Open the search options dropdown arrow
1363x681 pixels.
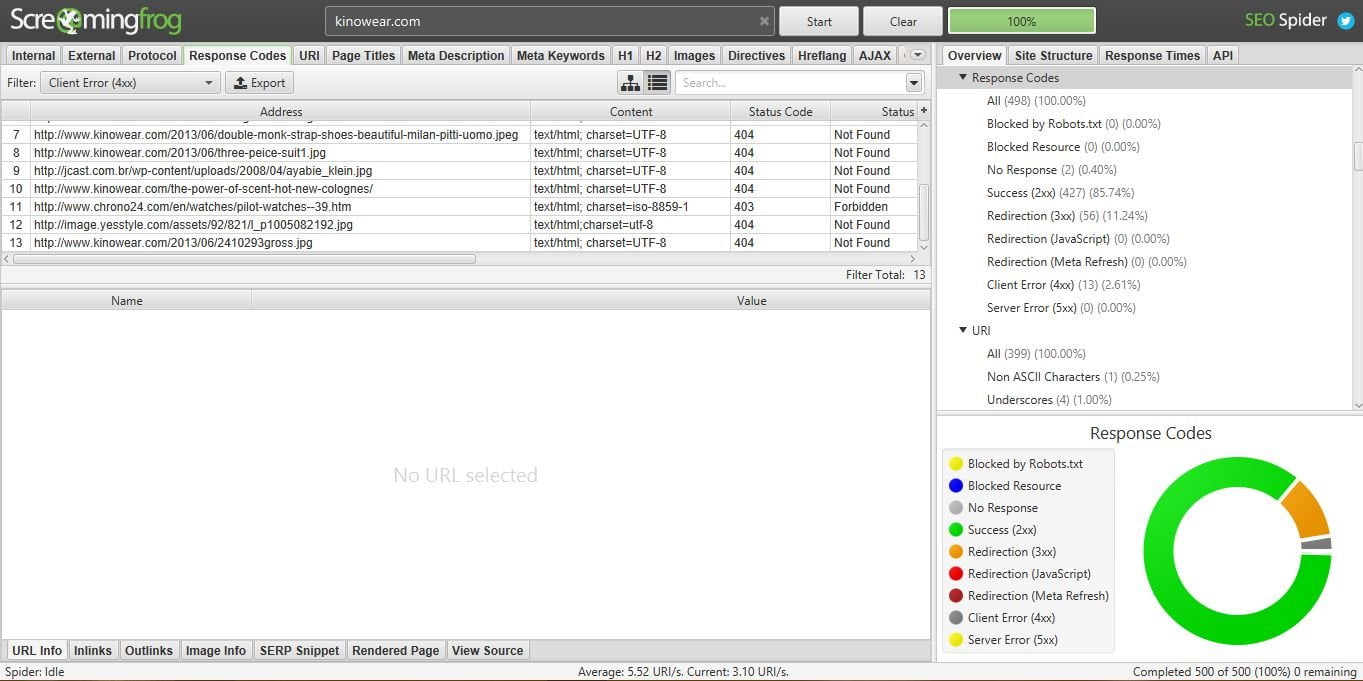(914, 83)
